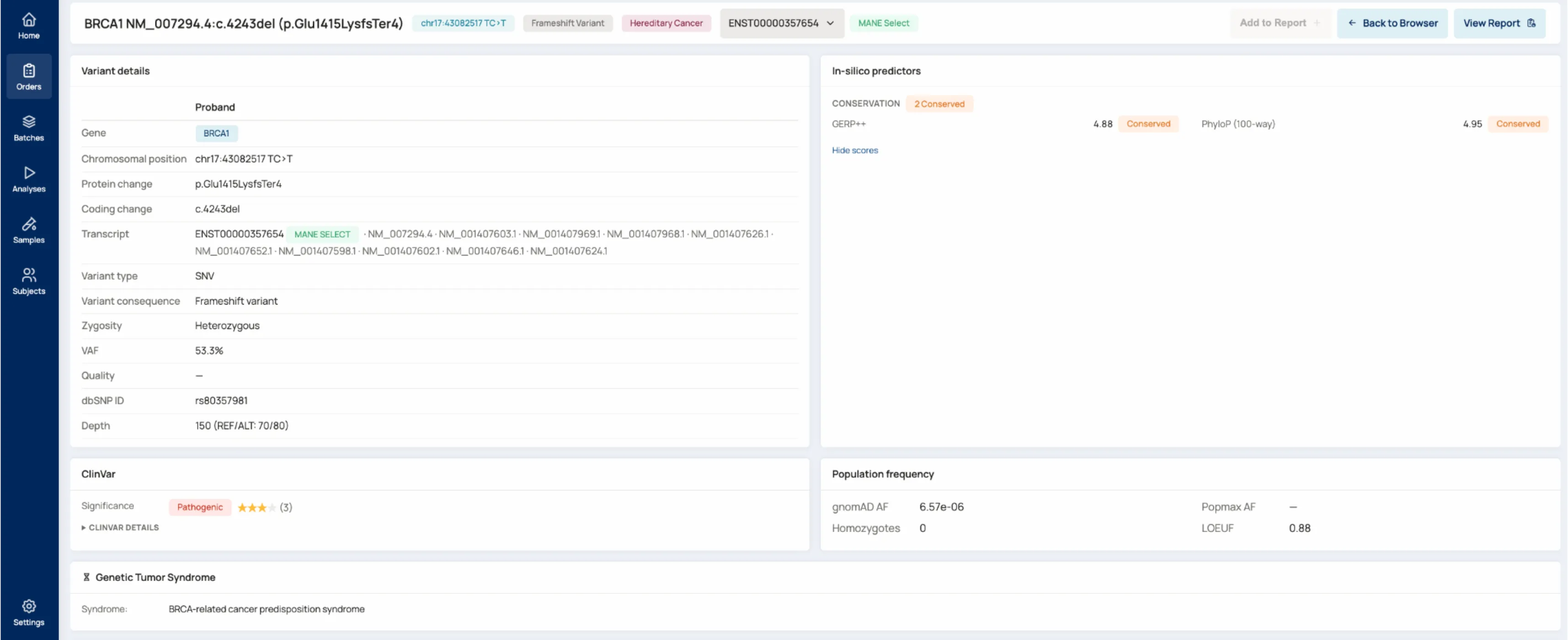Screen dimensions: 1568x640
Task: Click BRCA-related cancer predisposition syndrome text
Action: pos(267,609)
